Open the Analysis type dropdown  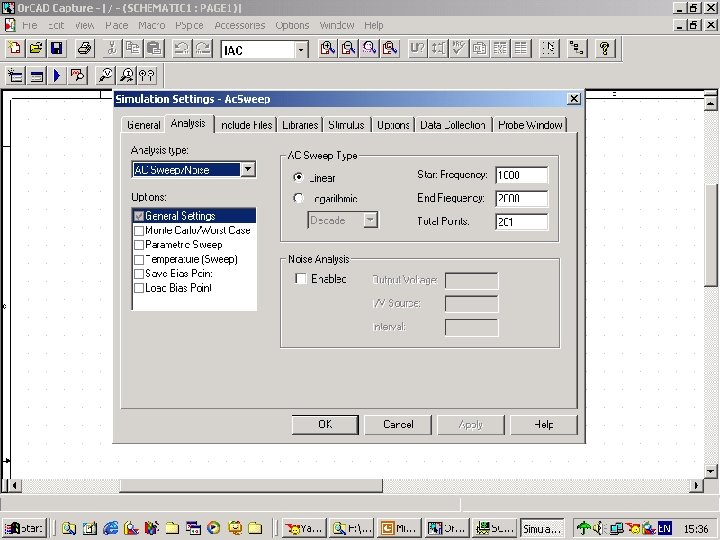coord(248,169)
